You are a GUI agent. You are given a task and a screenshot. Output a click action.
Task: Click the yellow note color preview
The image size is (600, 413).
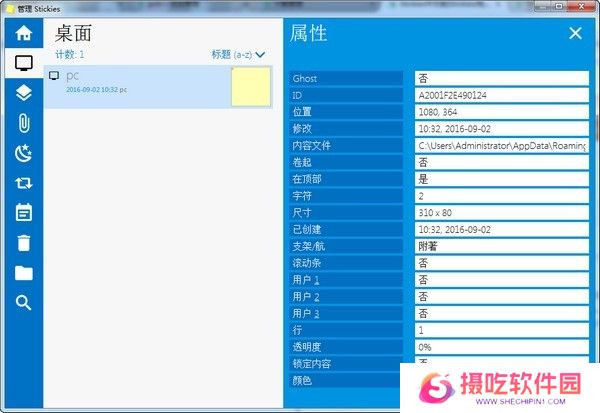pyautogui.click(x=250, y=87)
